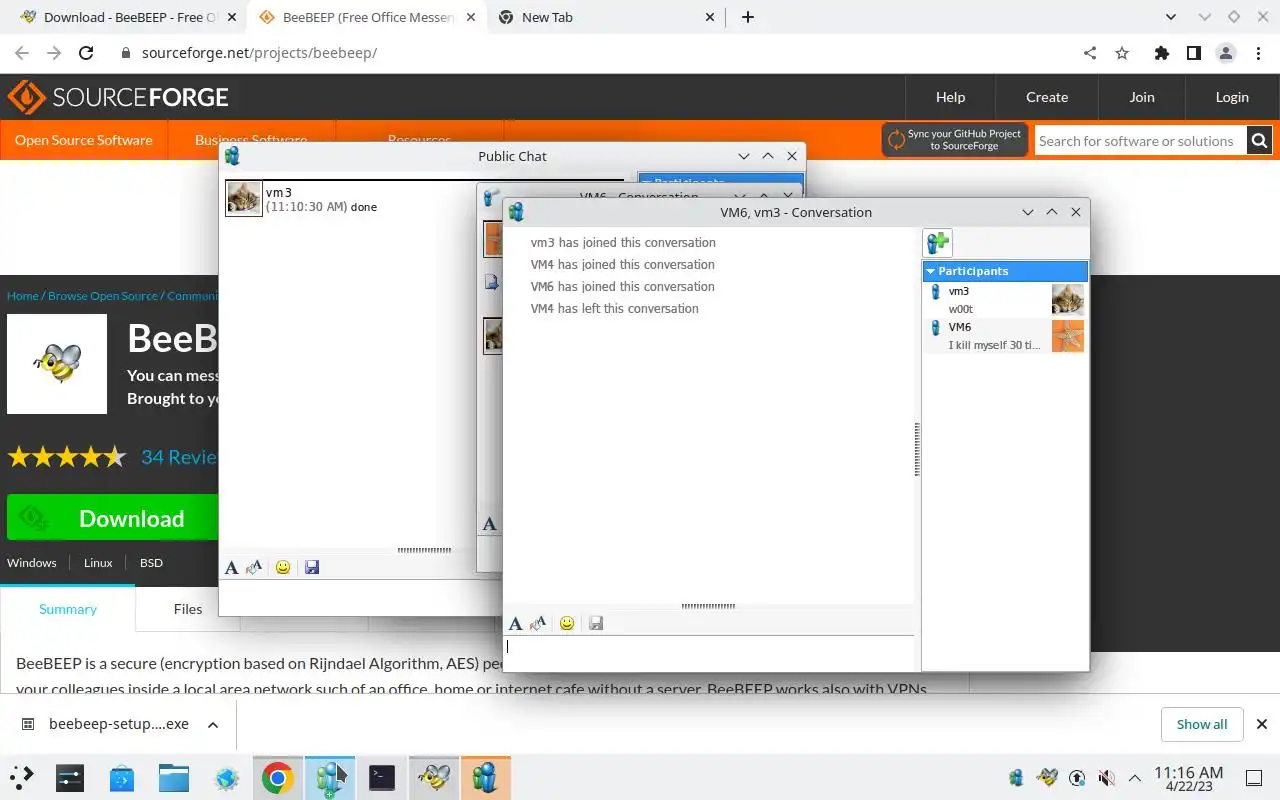This screenshot has width=1280, height=800.
Task: Click the BSD platform link
Action: click(151, 563)
